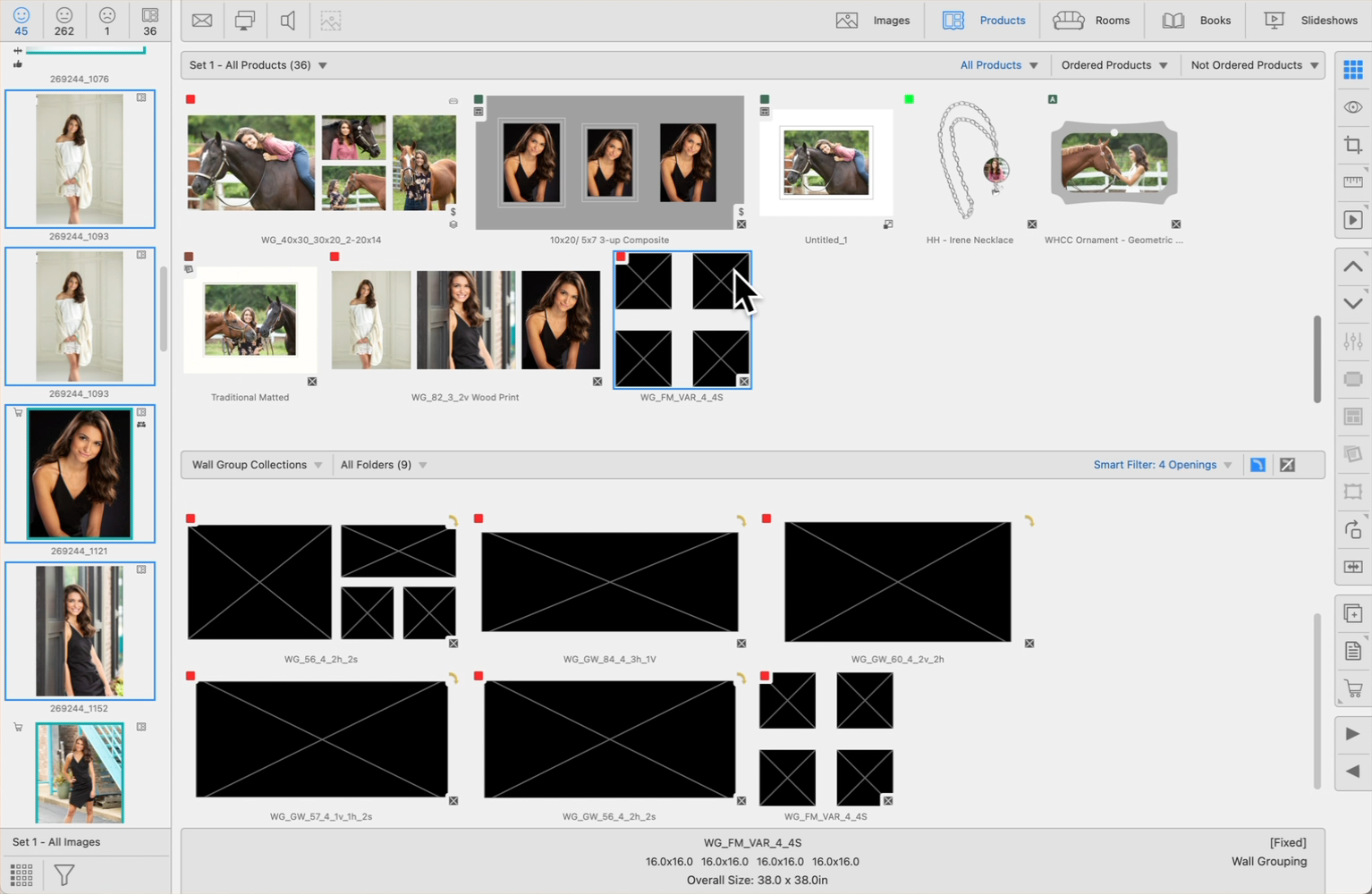Click the red tag on WG_40x30_30x20_2-20x14 product
Image resolution: width=1372 pixels, height=894 pixels.
coord(191,99)
